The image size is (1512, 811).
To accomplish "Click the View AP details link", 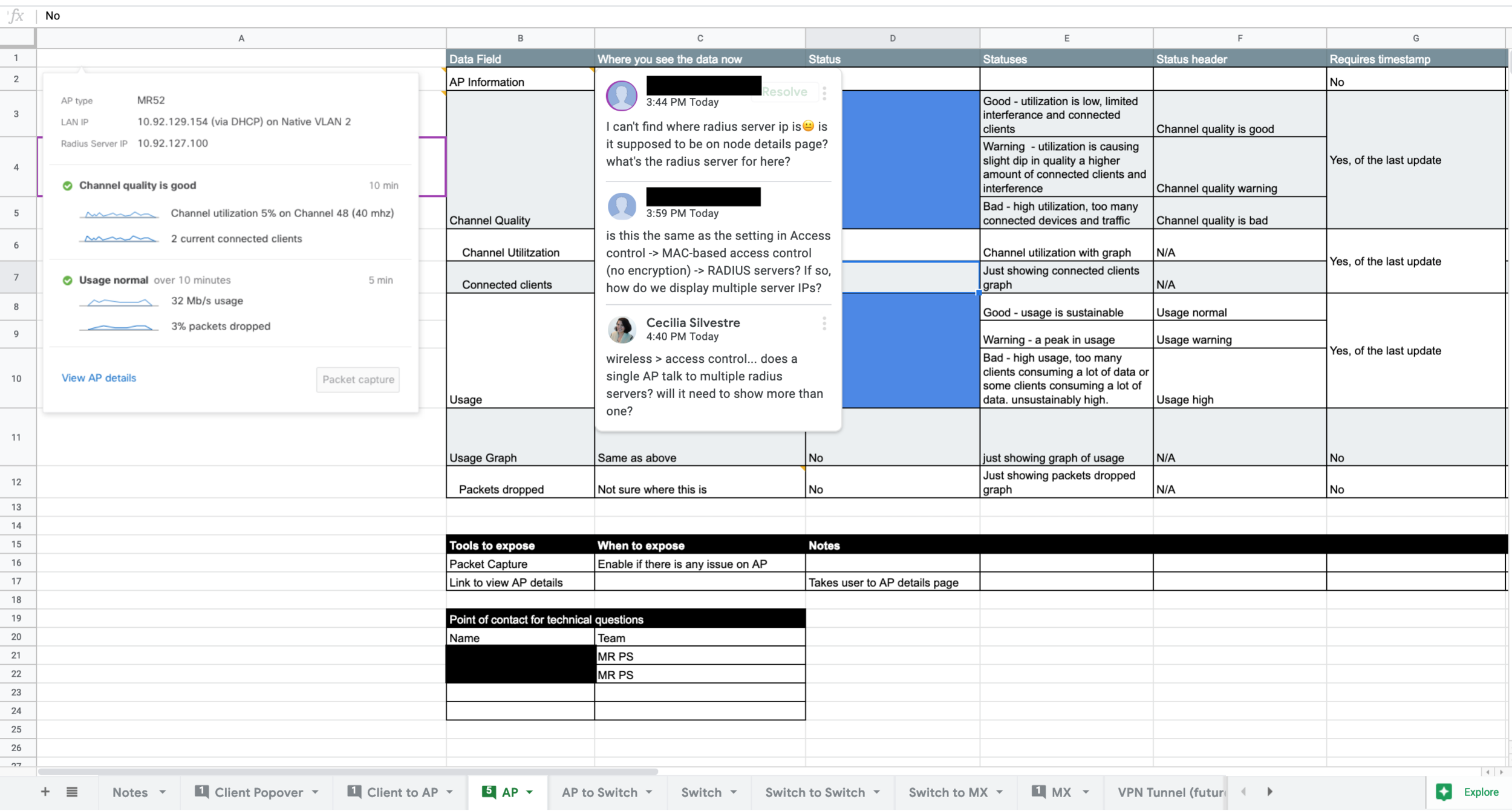I will 99,378.
